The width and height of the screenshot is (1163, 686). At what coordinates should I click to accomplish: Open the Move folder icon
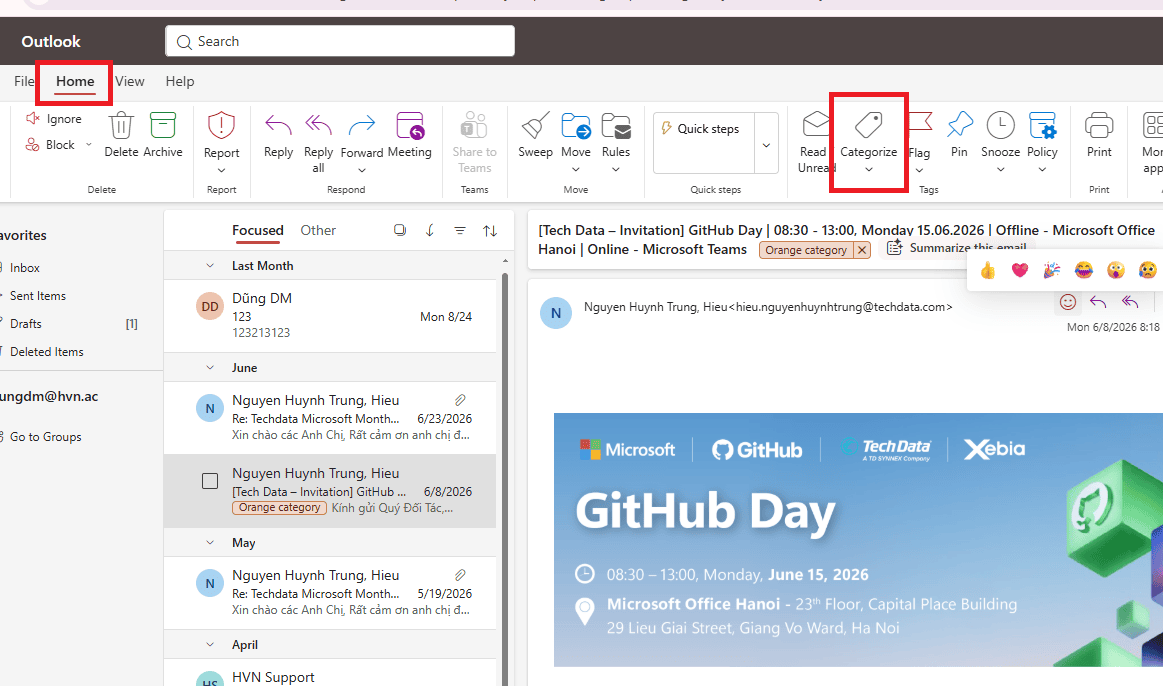coord(576,125)
